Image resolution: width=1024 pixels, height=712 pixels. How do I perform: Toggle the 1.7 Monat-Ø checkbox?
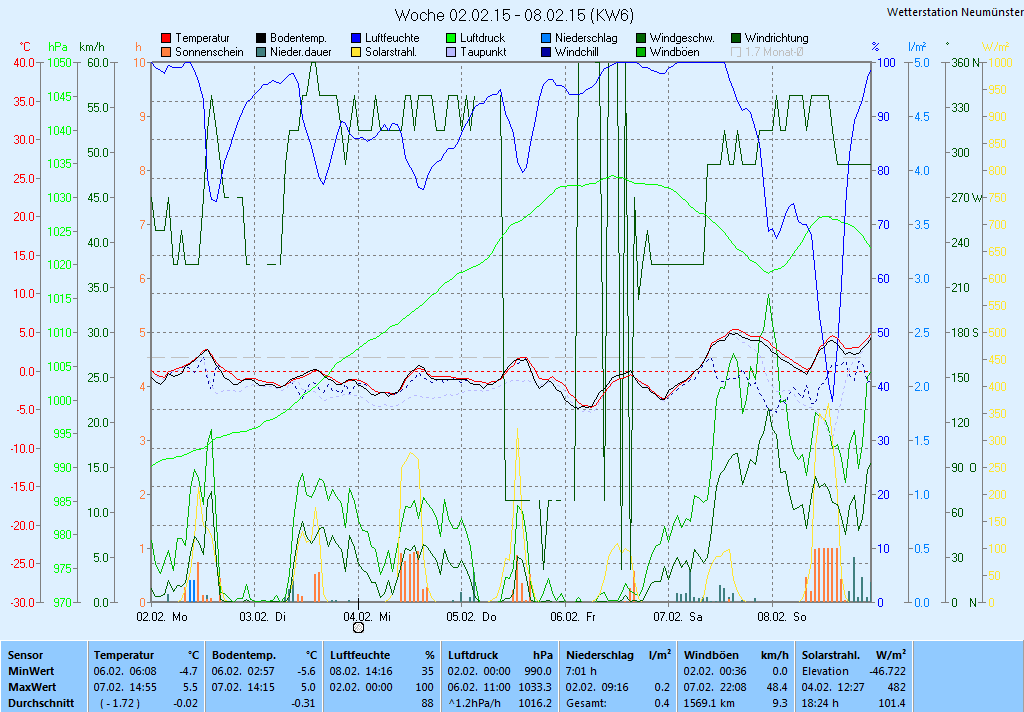click(737, 52)
